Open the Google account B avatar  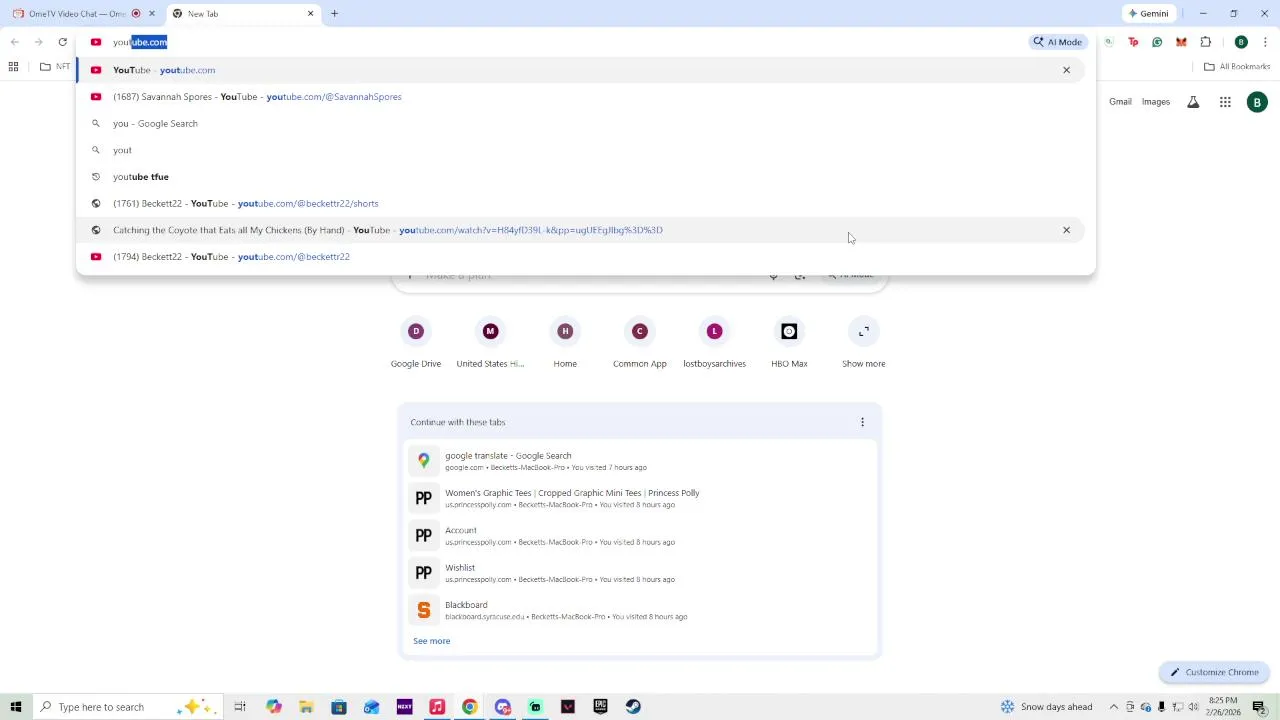point(1257,102)
